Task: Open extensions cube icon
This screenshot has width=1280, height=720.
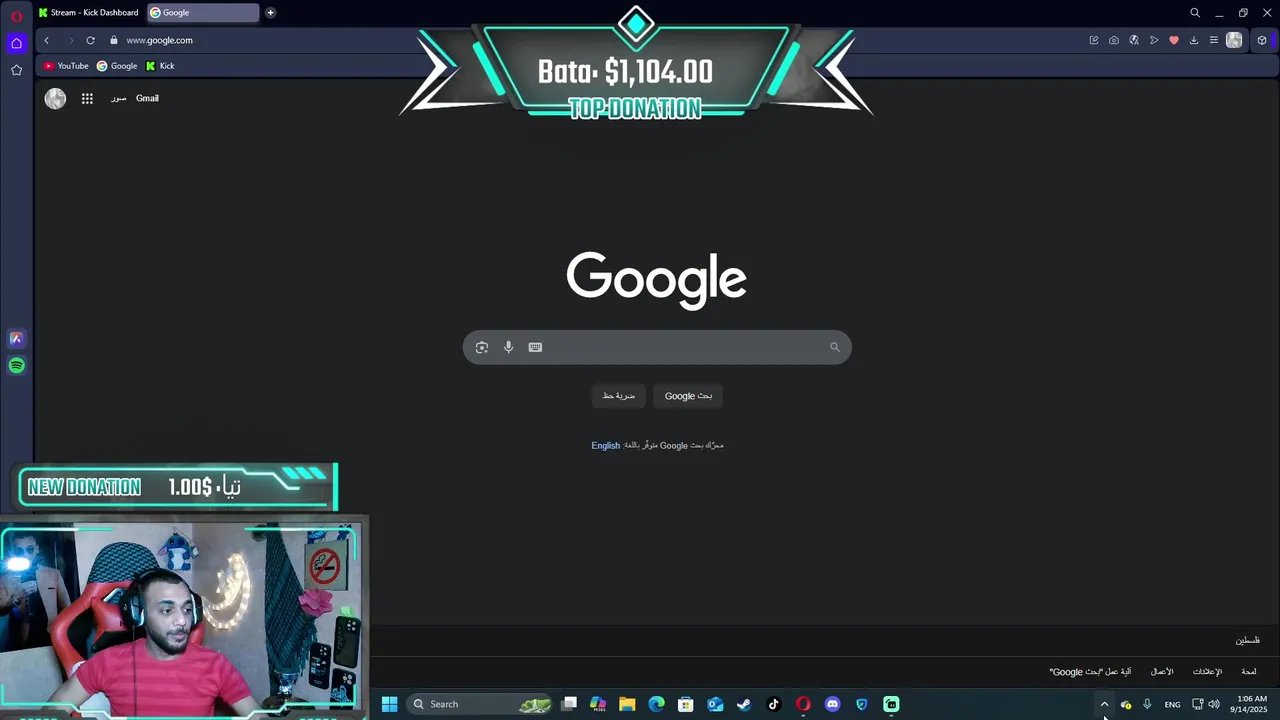Action: tap(1262, 40)
